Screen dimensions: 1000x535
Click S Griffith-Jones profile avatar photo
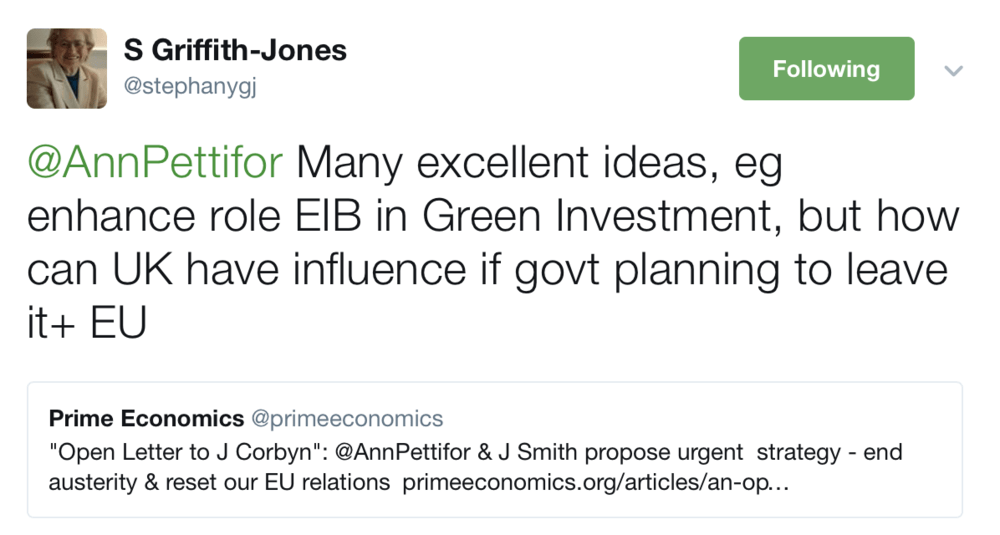[67, 68]
